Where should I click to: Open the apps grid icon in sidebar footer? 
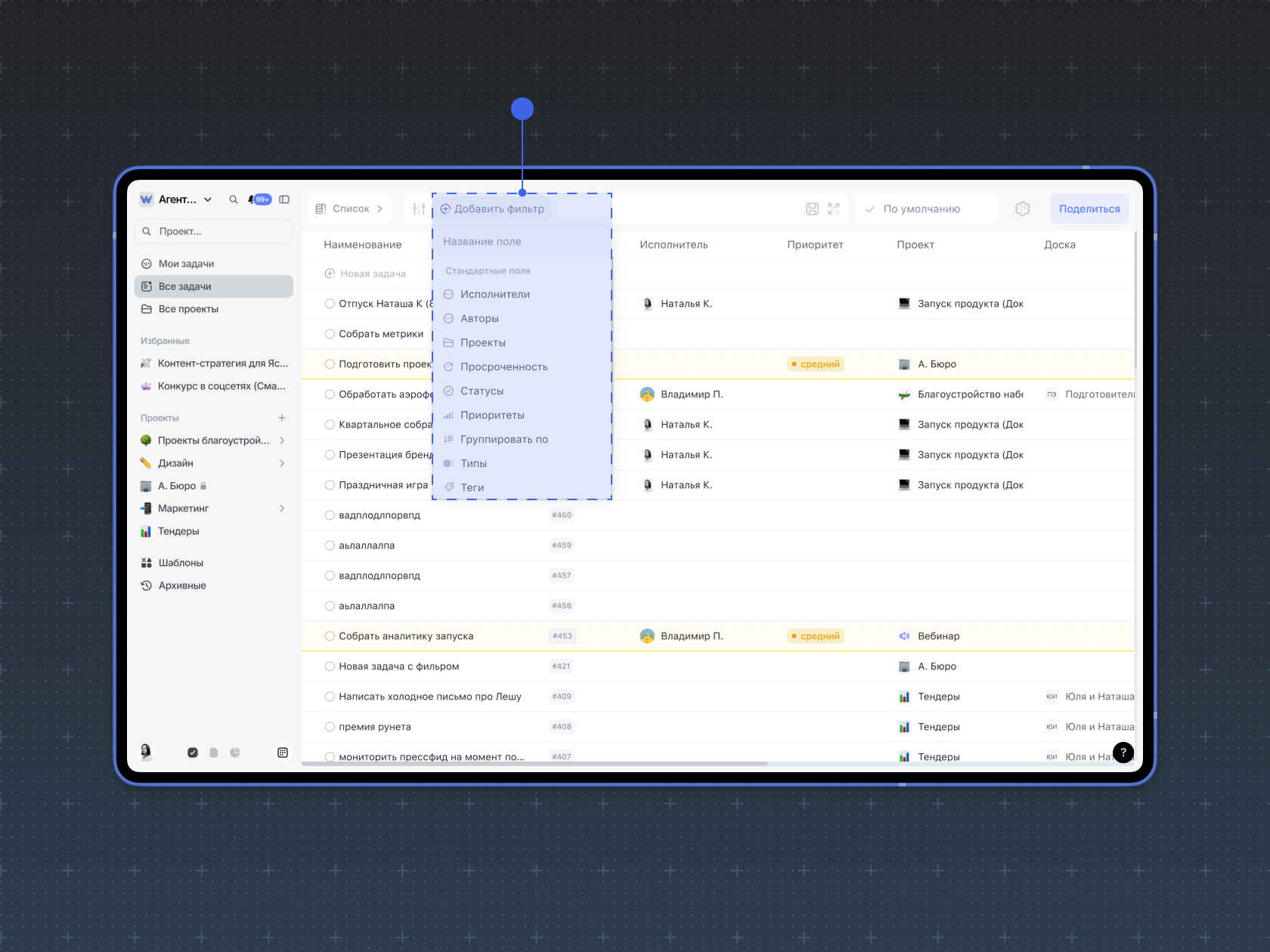click(283, 753)
